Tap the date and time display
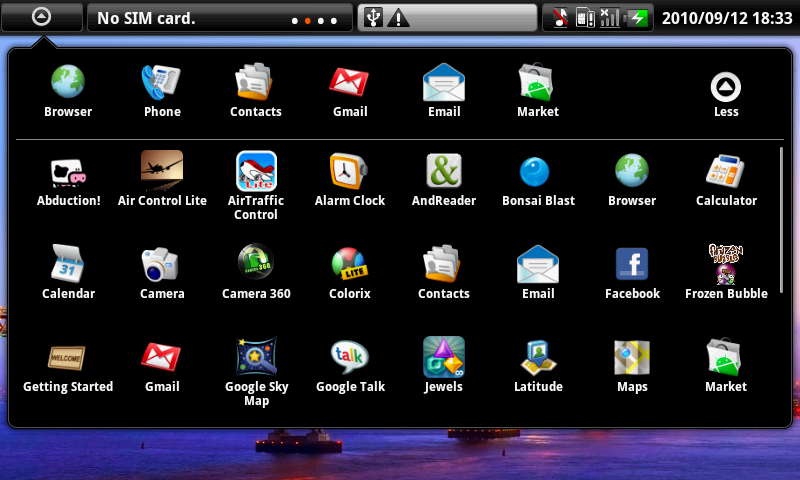Image resolution: width=800 pixels, height=480 pixels. pos(727,18)
